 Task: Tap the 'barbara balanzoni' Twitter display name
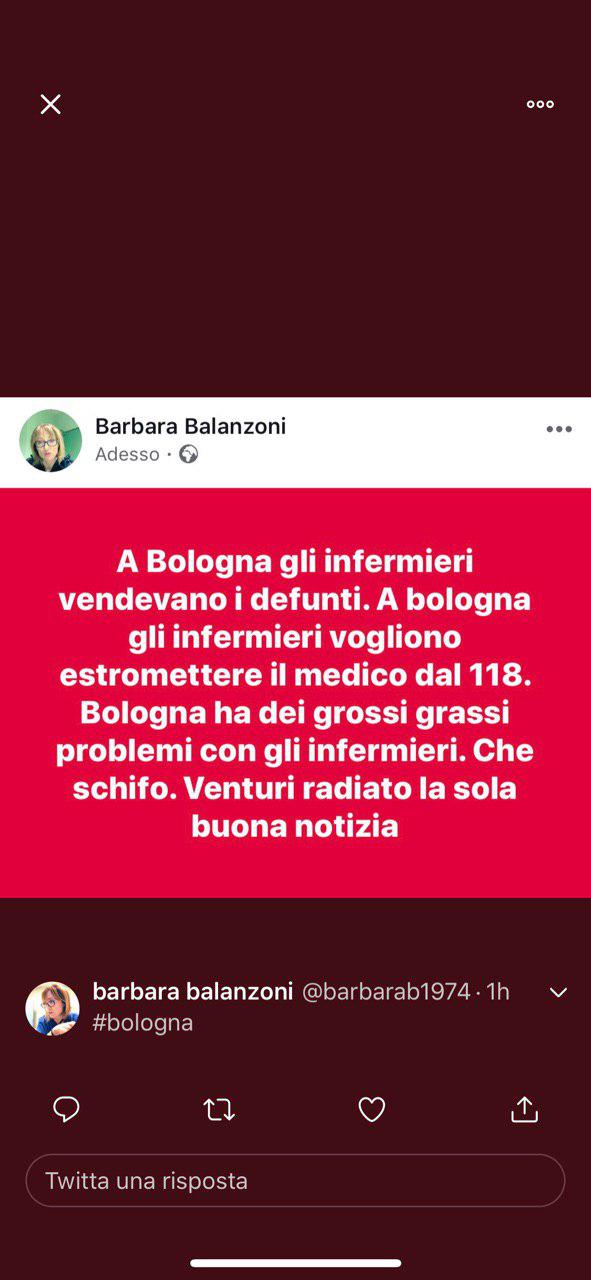click(193, 991)
